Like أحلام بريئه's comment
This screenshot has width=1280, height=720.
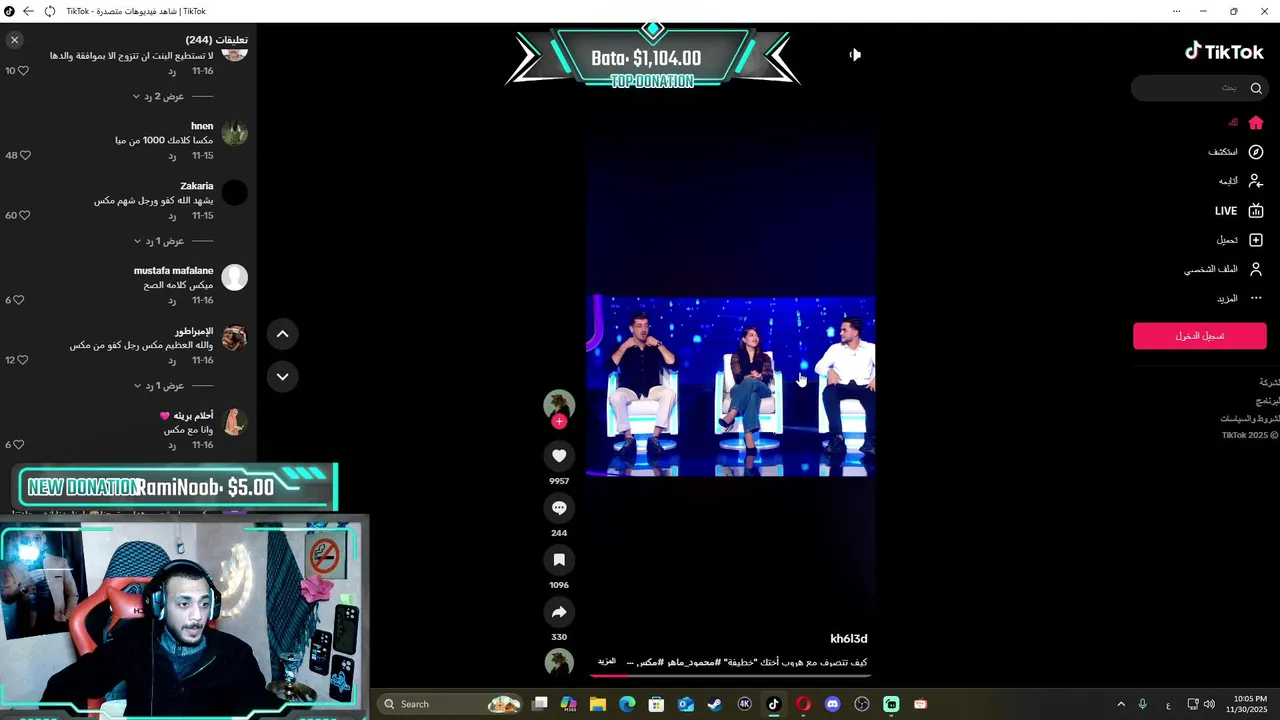tap(19, 445)
